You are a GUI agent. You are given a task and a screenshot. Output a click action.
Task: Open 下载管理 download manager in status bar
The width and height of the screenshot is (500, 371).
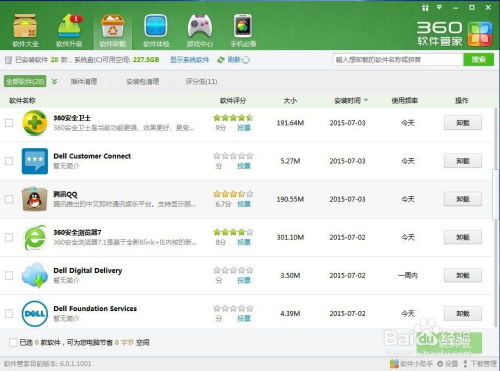pos(480,364)
